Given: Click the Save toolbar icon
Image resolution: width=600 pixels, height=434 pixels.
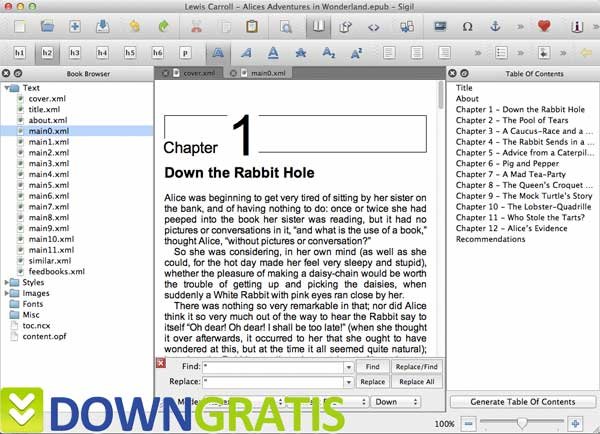Looking at the screenshot, I should (103, 26).
